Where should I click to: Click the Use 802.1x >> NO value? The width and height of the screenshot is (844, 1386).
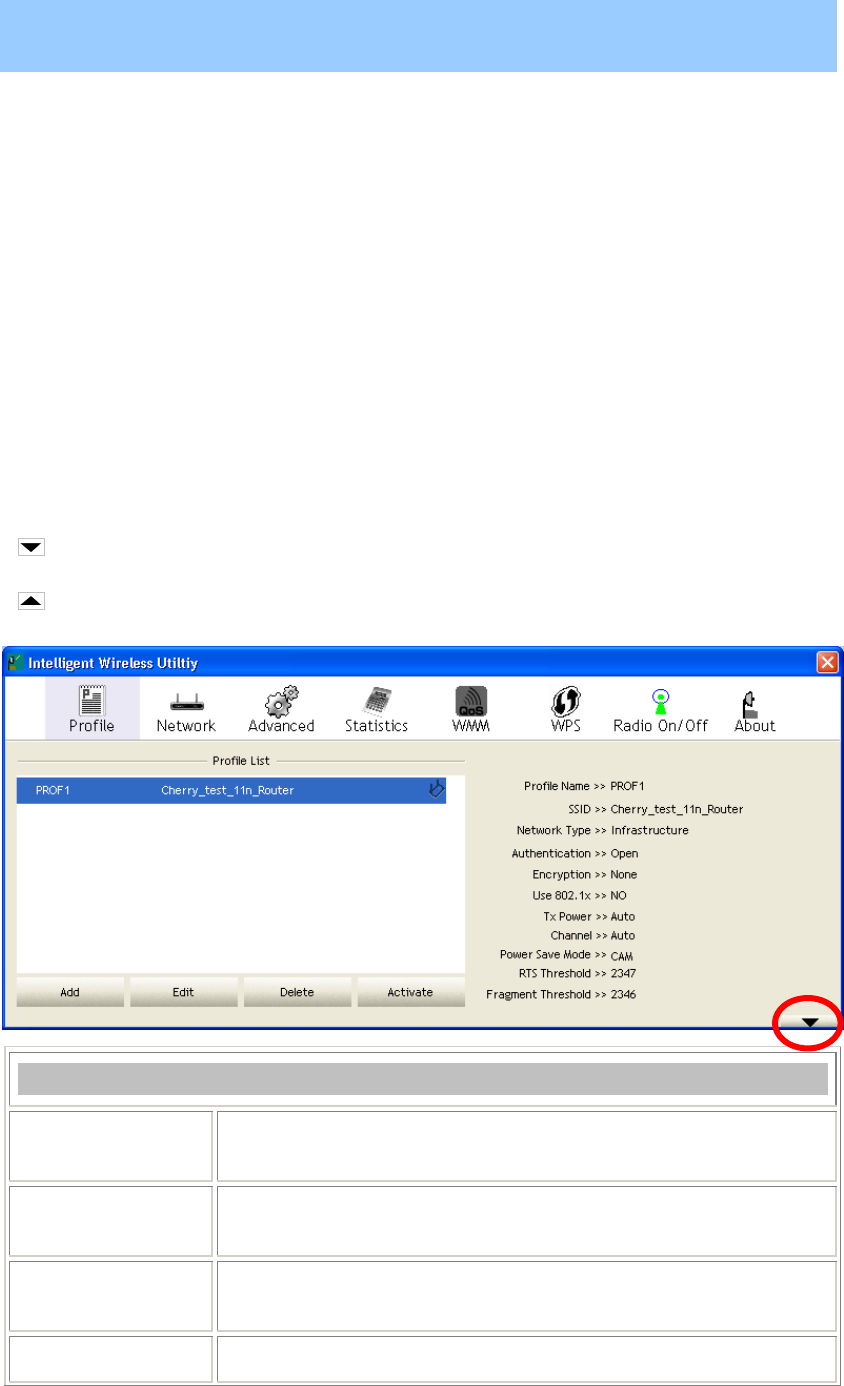(618, 896)
